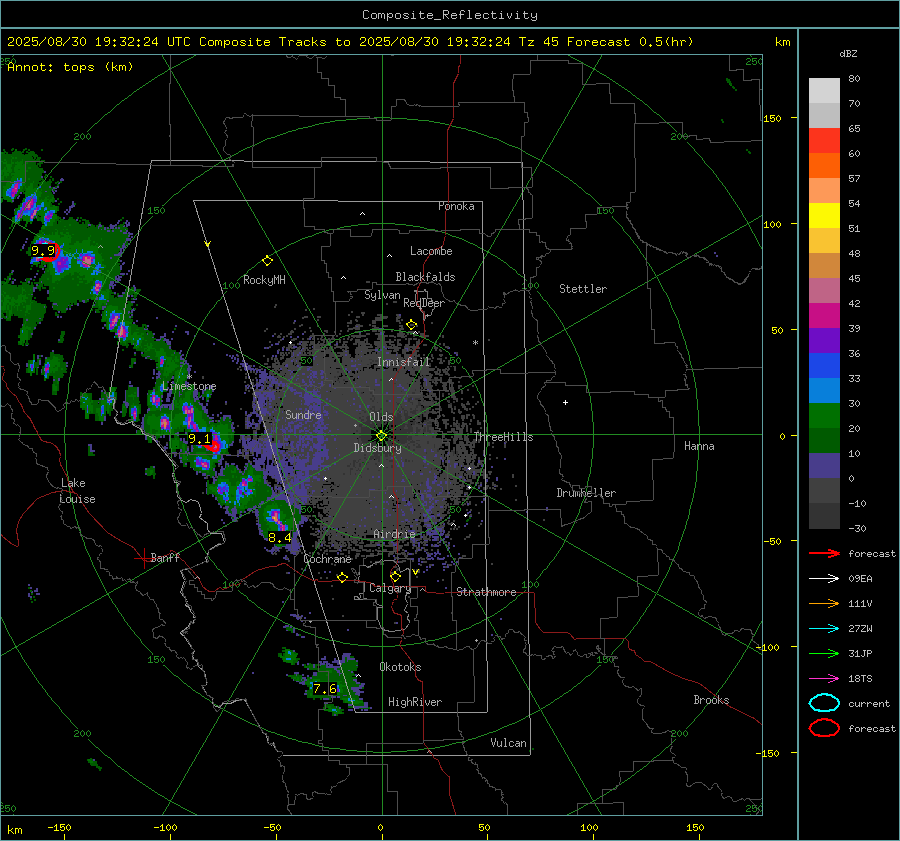Click the white plus marker west of Hanna
The width and height of the screenshot is (900, 841).
point(565,402)
